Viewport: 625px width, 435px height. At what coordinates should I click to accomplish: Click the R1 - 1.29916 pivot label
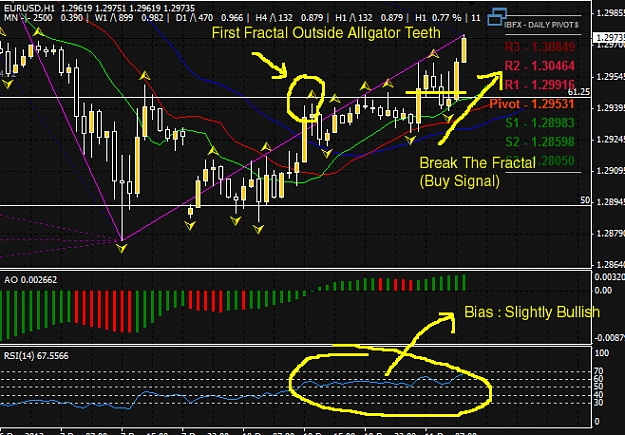click(x=540, y=85)
